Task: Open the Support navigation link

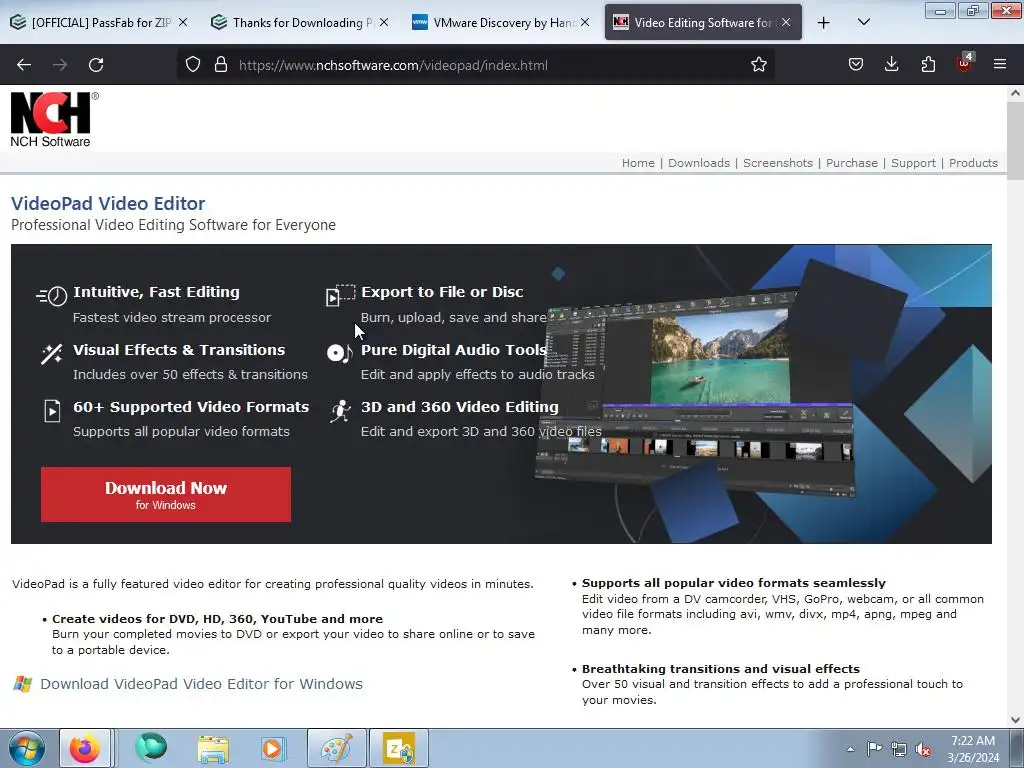Action: 913,163
